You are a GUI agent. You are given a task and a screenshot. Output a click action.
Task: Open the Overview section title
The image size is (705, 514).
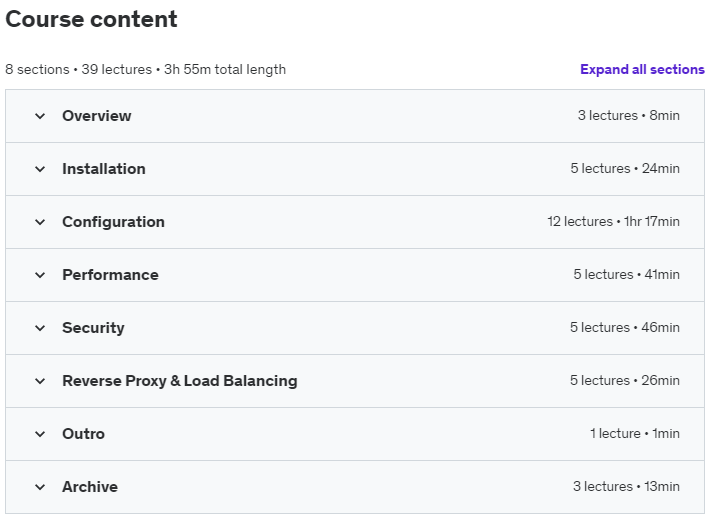pyautogui.click(x=97, y=116)
